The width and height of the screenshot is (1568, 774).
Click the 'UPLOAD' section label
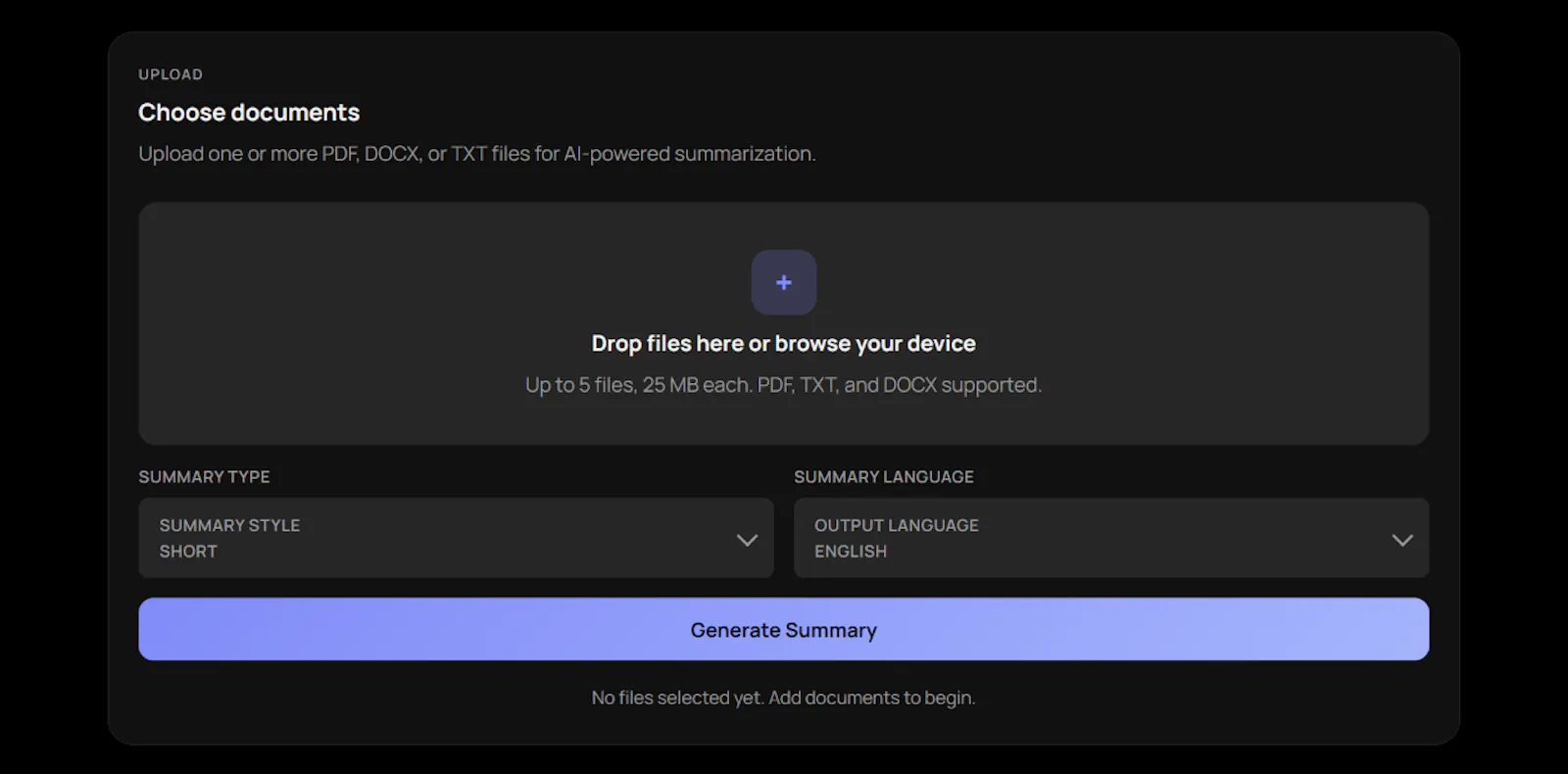pyautogui.click(x=171, y=74)
